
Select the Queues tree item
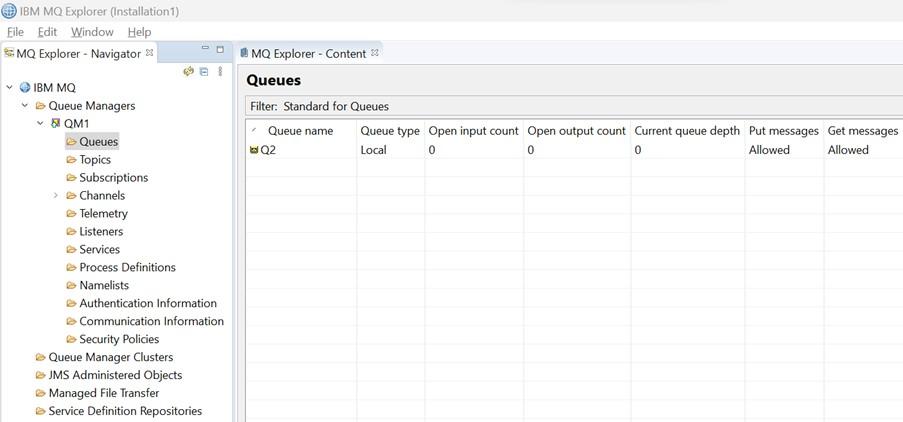coord(98,142)
